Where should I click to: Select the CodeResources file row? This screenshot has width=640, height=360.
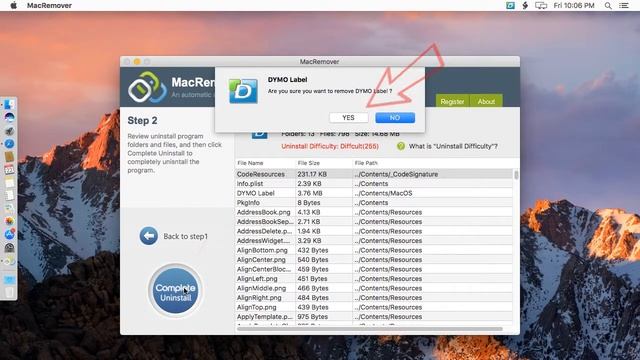374,174
